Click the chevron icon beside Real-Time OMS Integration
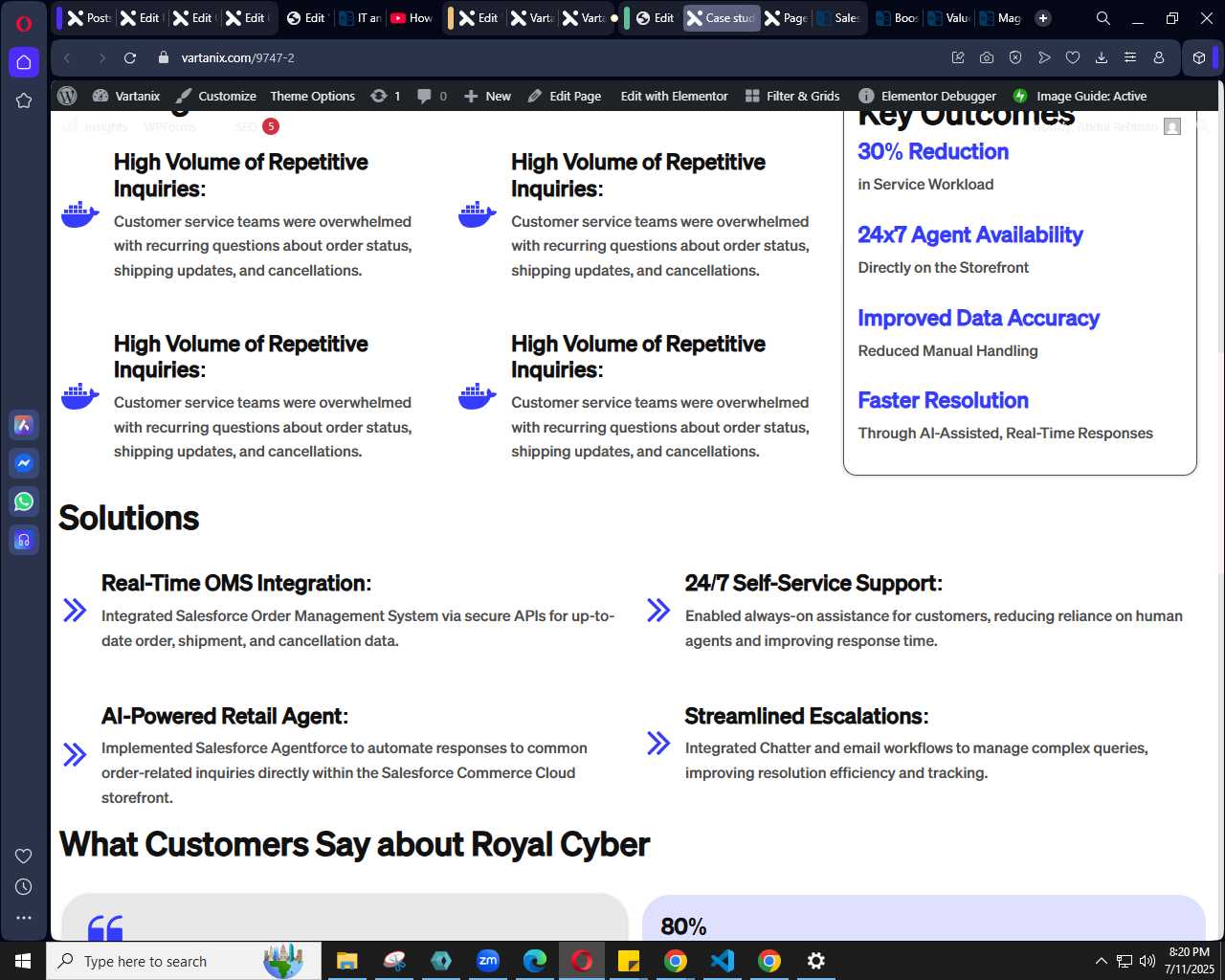 (x=75, y=611)
